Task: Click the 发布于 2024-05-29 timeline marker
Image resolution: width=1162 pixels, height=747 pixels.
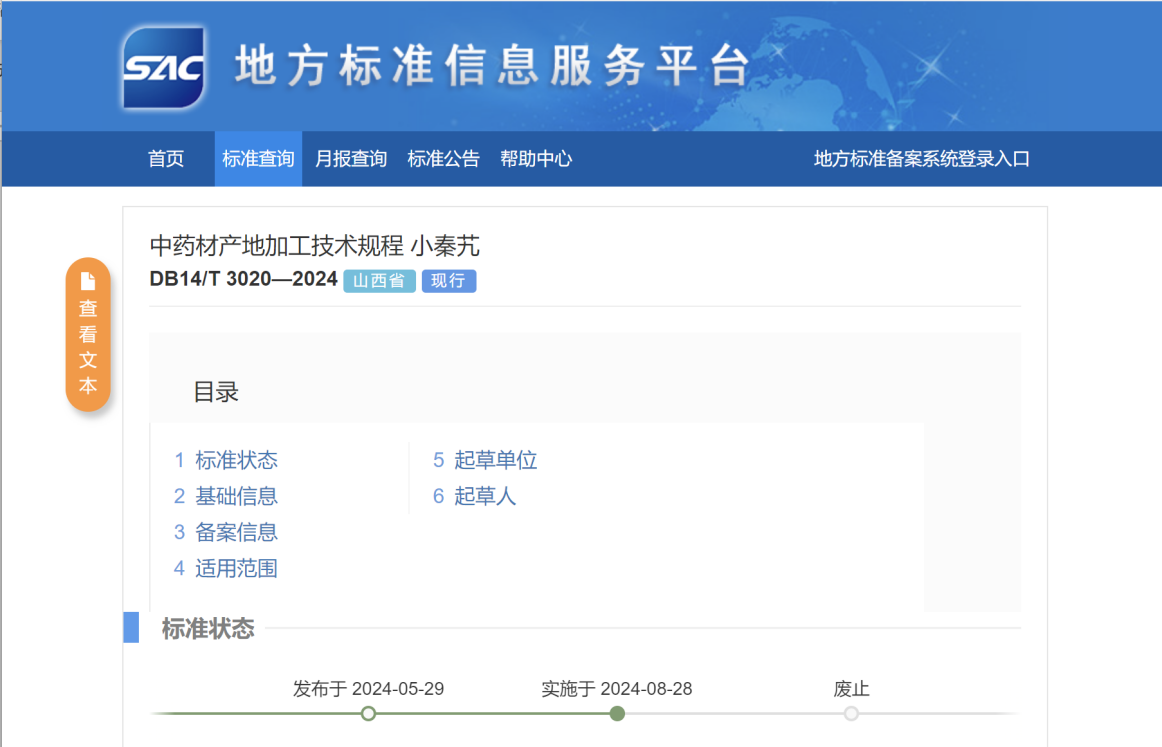Action: (368, 713)
